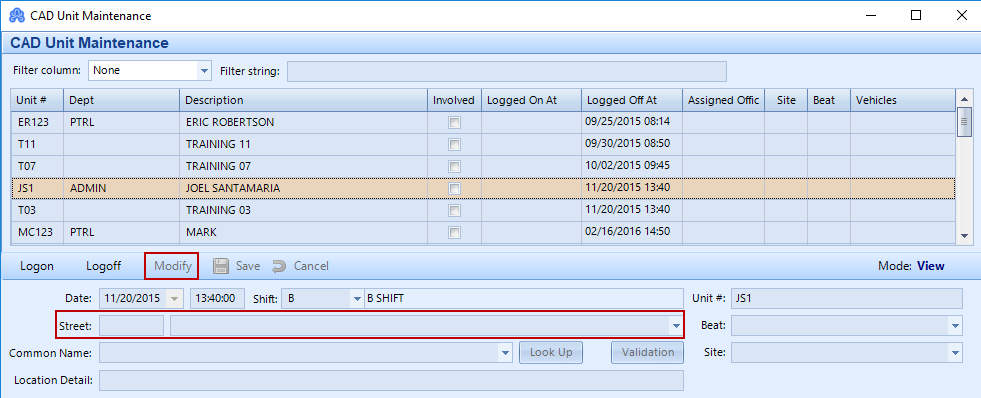Click the Logoff toolbar item
The width and height of the screenshot is (981, 398).
click(x=103, y=266)
